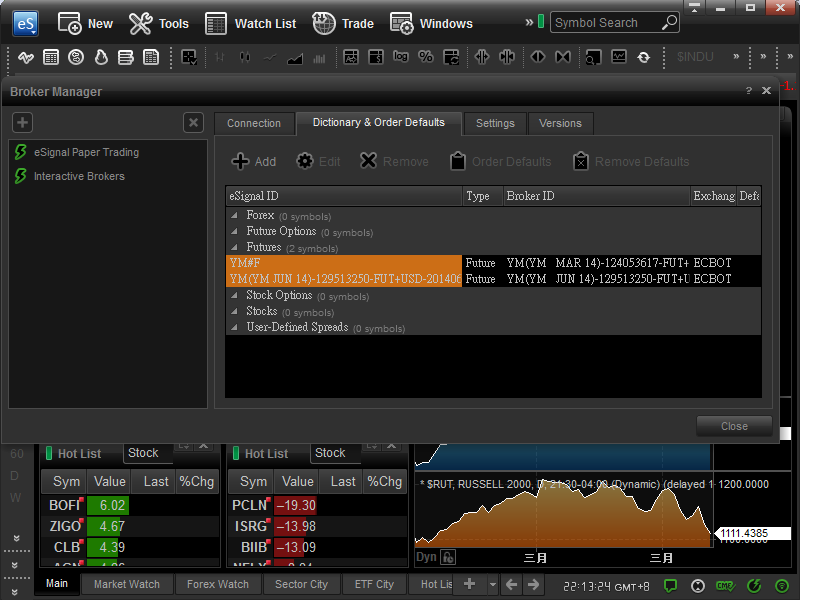Open the Windows menu
The width and height of the screenshot is (819, 600).
[x=431, y=23]
